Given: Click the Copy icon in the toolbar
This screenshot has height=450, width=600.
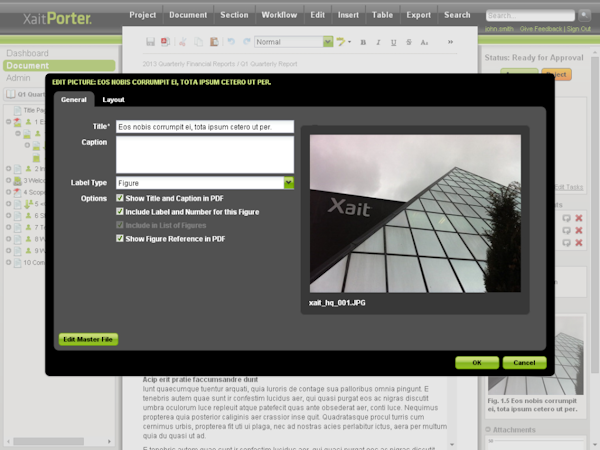Looking at the screenshot, I should click(x=198, y=42).
